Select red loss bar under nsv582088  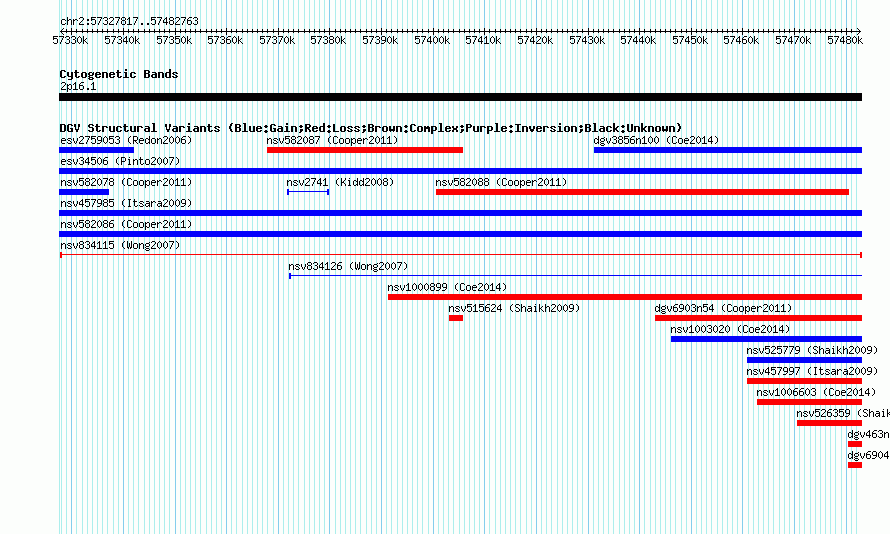pyautogui.click(x=643, y=192)
